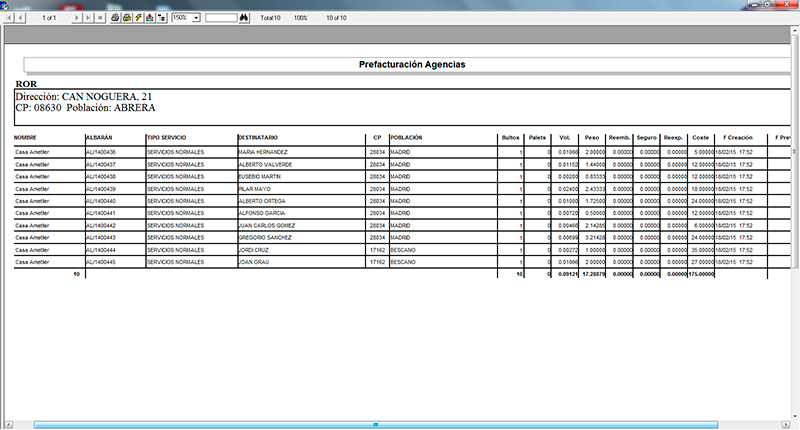Select albarán AL/1400440 cell
Viewport: 800px width, 430px height.
click(101, 201)
